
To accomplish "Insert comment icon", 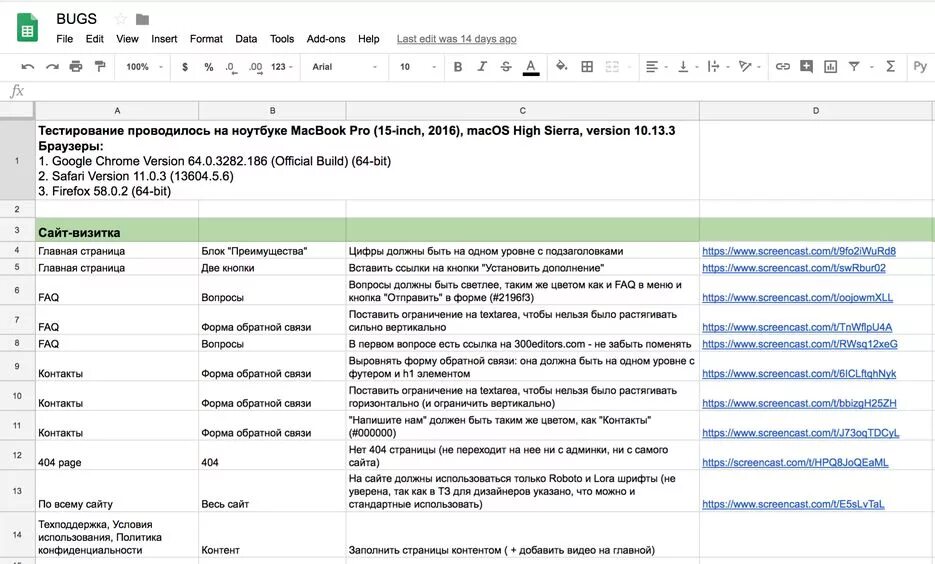I will point(806,66).
